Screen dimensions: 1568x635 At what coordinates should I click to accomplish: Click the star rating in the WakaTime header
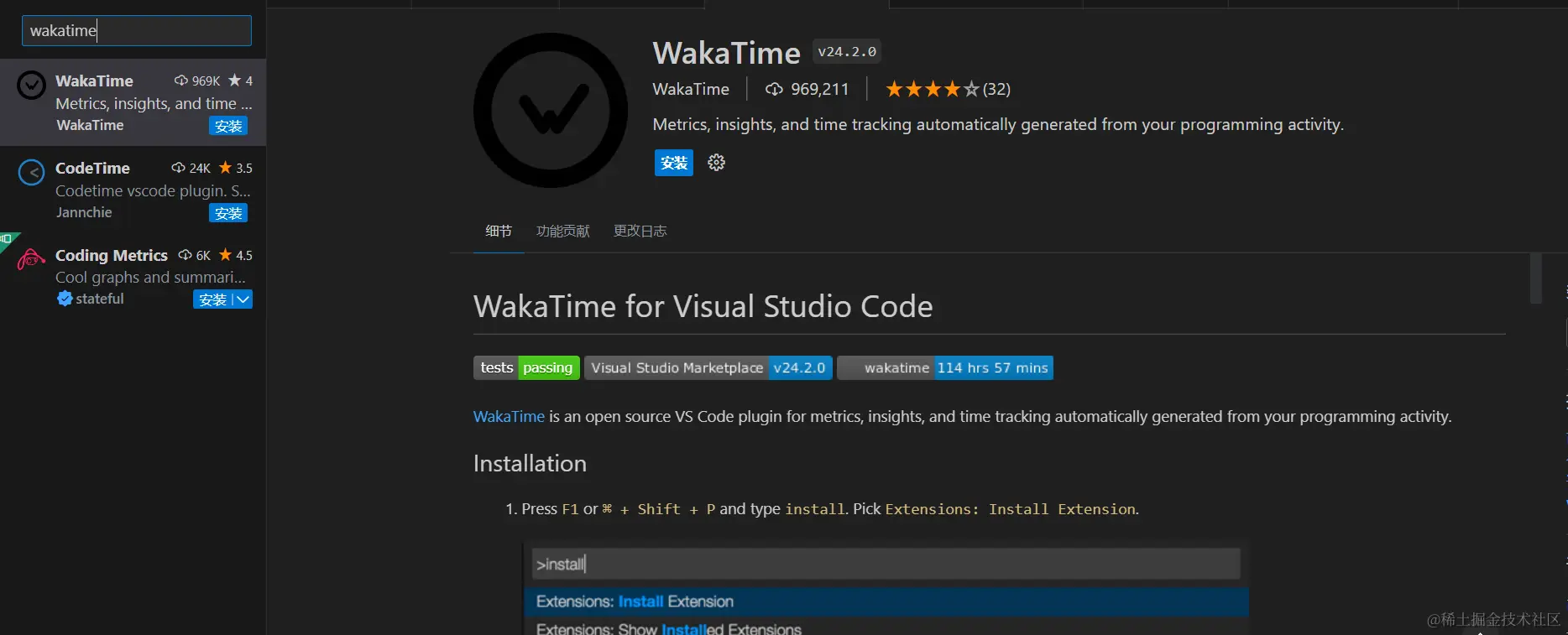932,89
